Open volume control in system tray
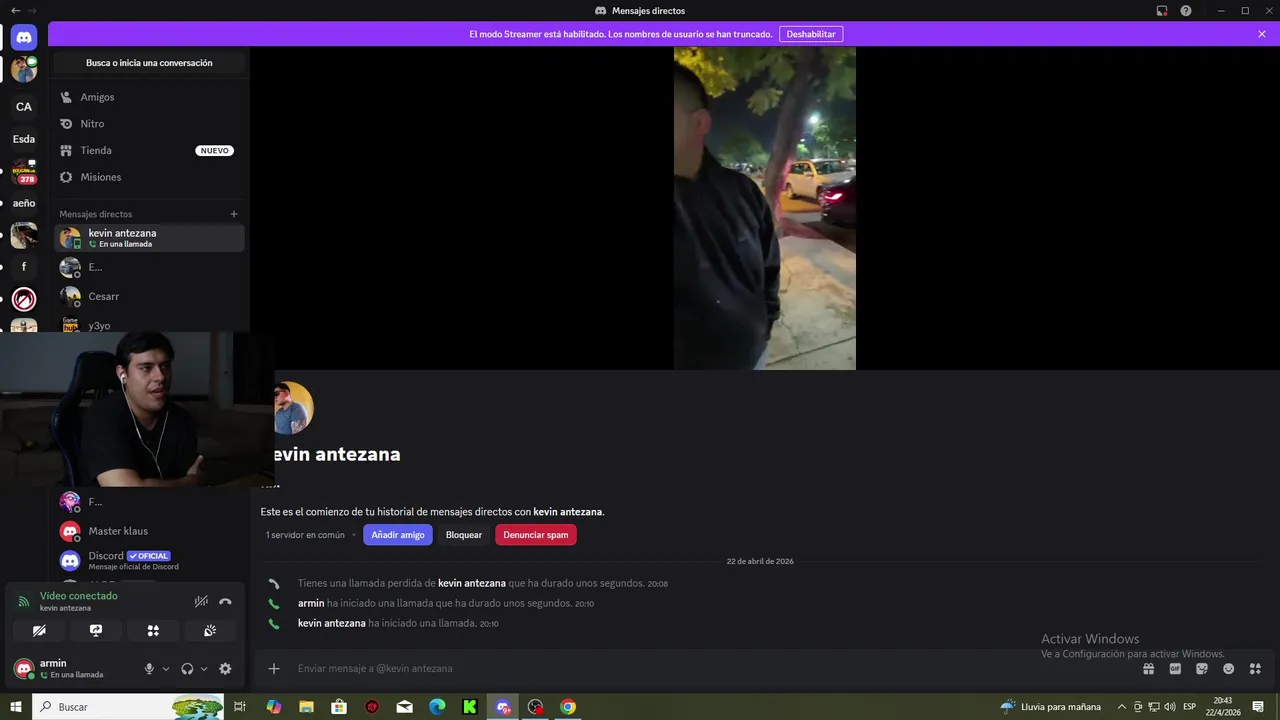The width and height of the screenshot is (1280, 720). [1170, 707]
